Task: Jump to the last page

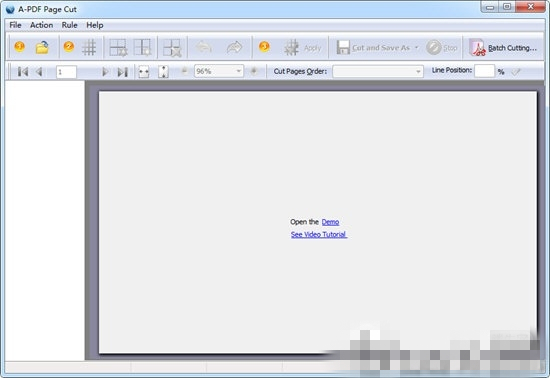Action: (122, 72)
